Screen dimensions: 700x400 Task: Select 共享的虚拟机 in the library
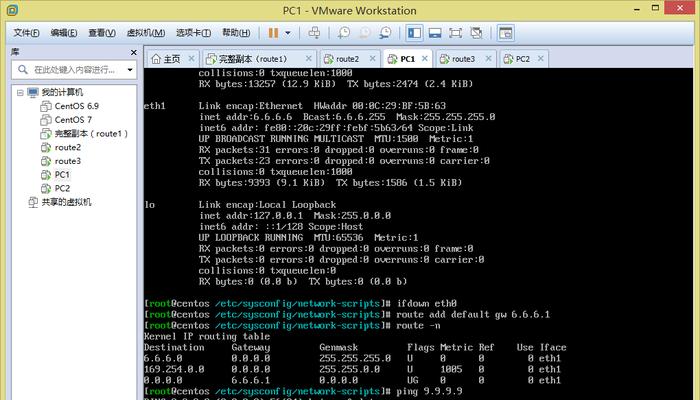tap(67, 202)
